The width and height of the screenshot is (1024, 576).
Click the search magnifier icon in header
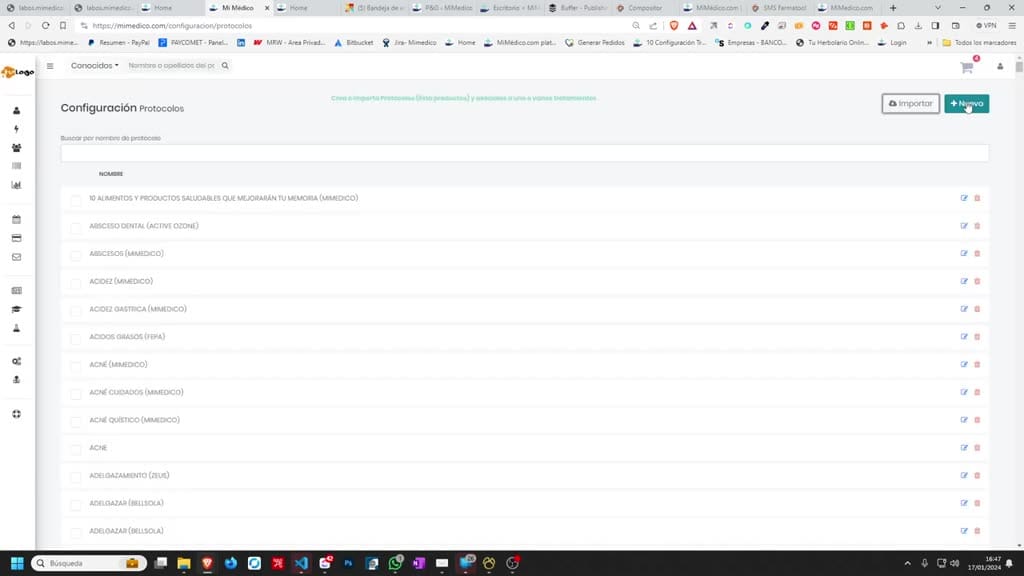(225, 65)
